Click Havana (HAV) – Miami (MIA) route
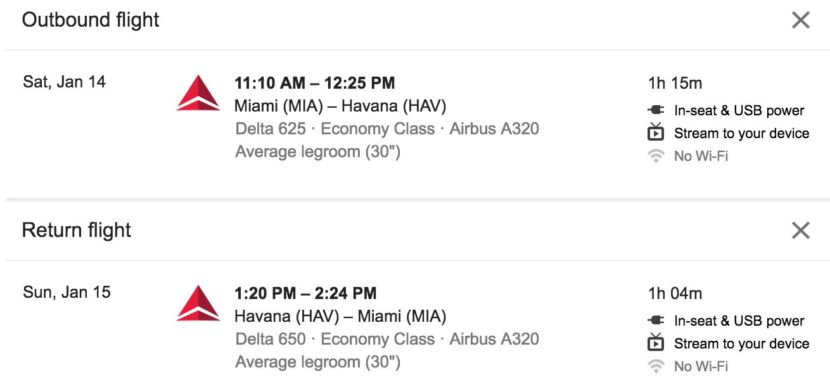 340,316
